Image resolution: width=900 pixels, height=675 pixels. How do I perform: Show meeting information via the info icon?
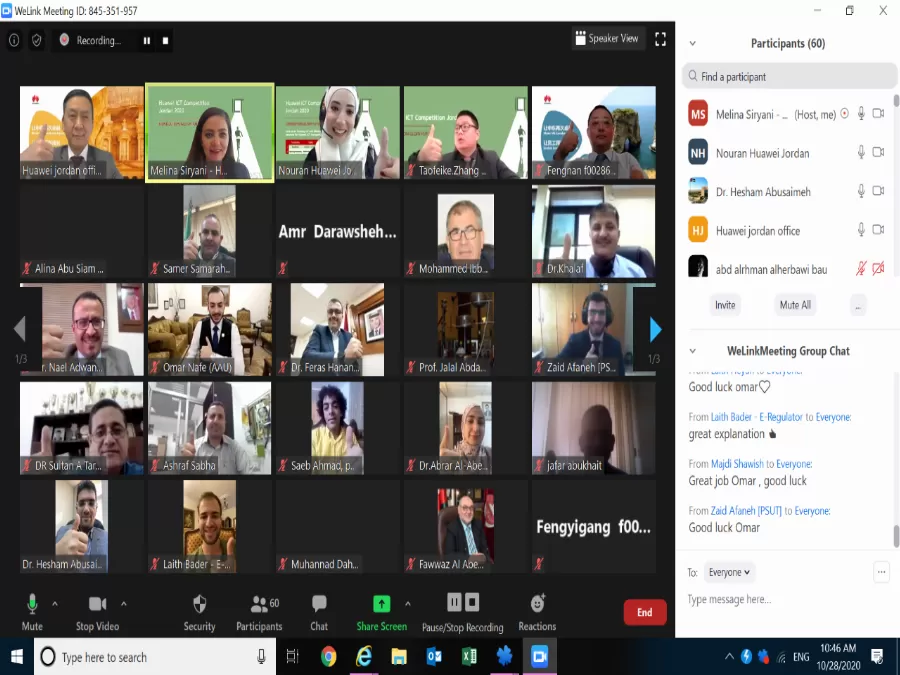point(14,40)
